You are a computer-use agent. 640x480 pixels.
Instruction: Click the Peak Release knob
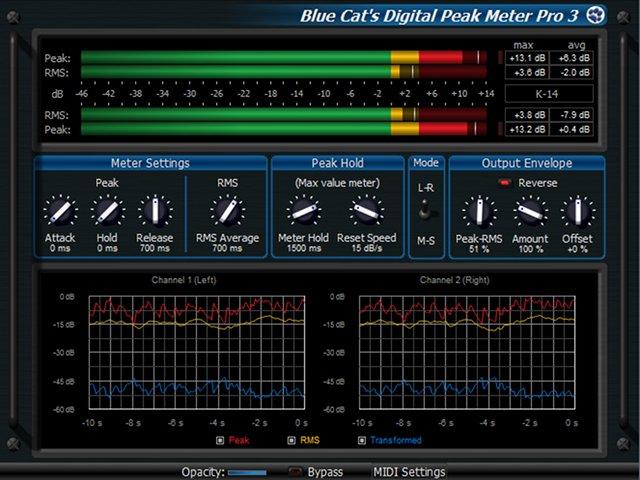[155, 211]
